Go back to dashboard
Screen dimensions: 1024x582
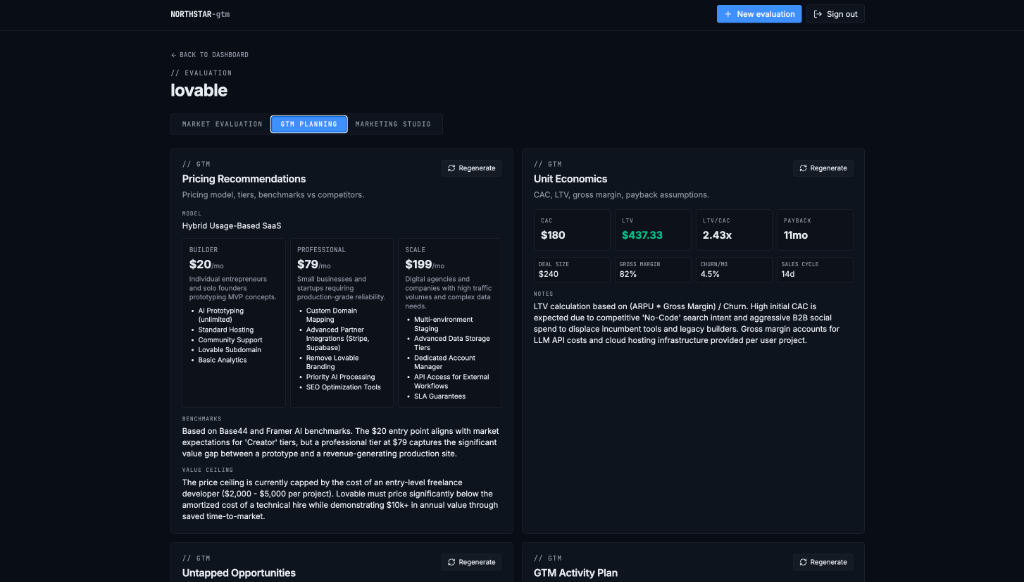210,55
